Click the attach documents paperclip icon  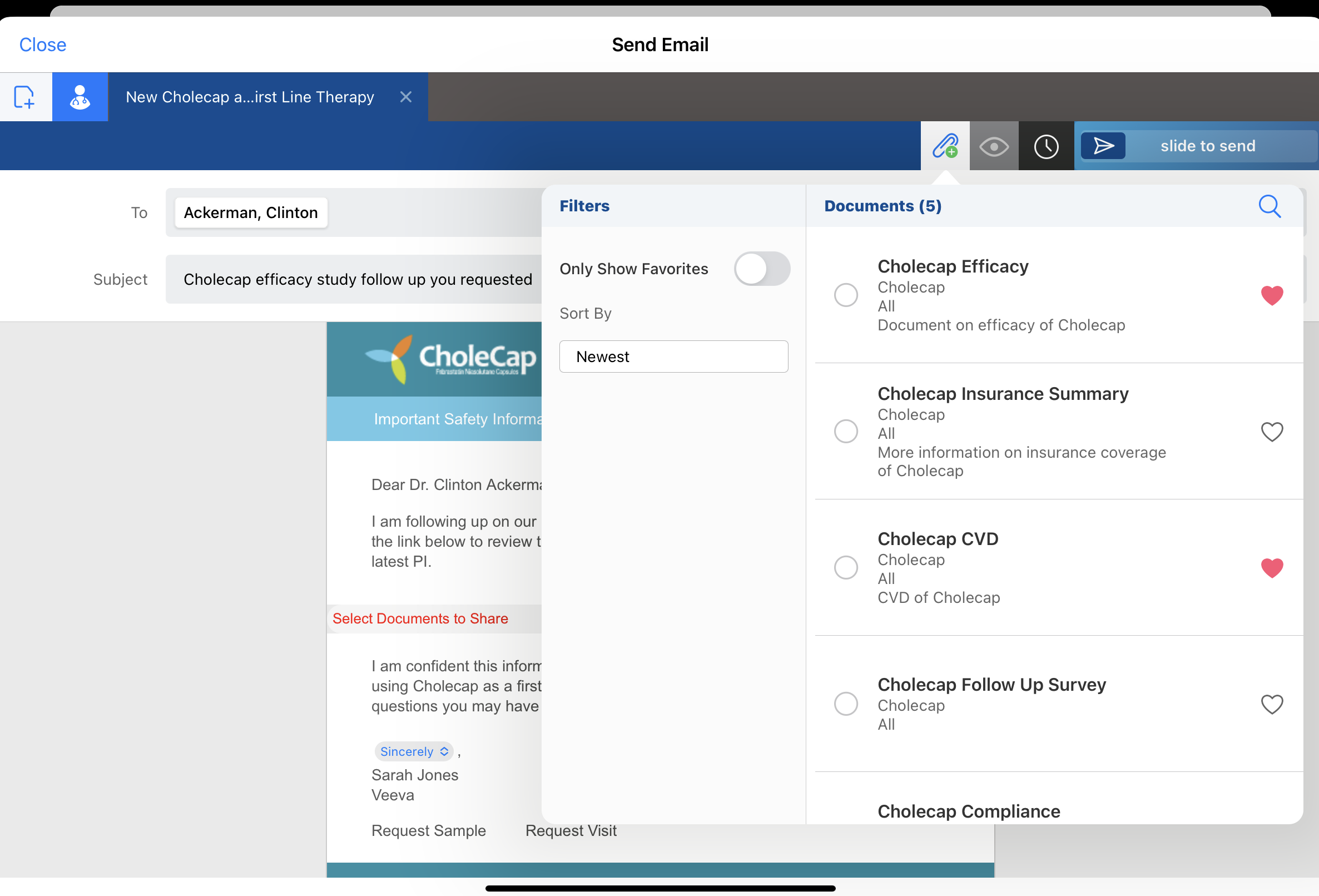(944, 146)
